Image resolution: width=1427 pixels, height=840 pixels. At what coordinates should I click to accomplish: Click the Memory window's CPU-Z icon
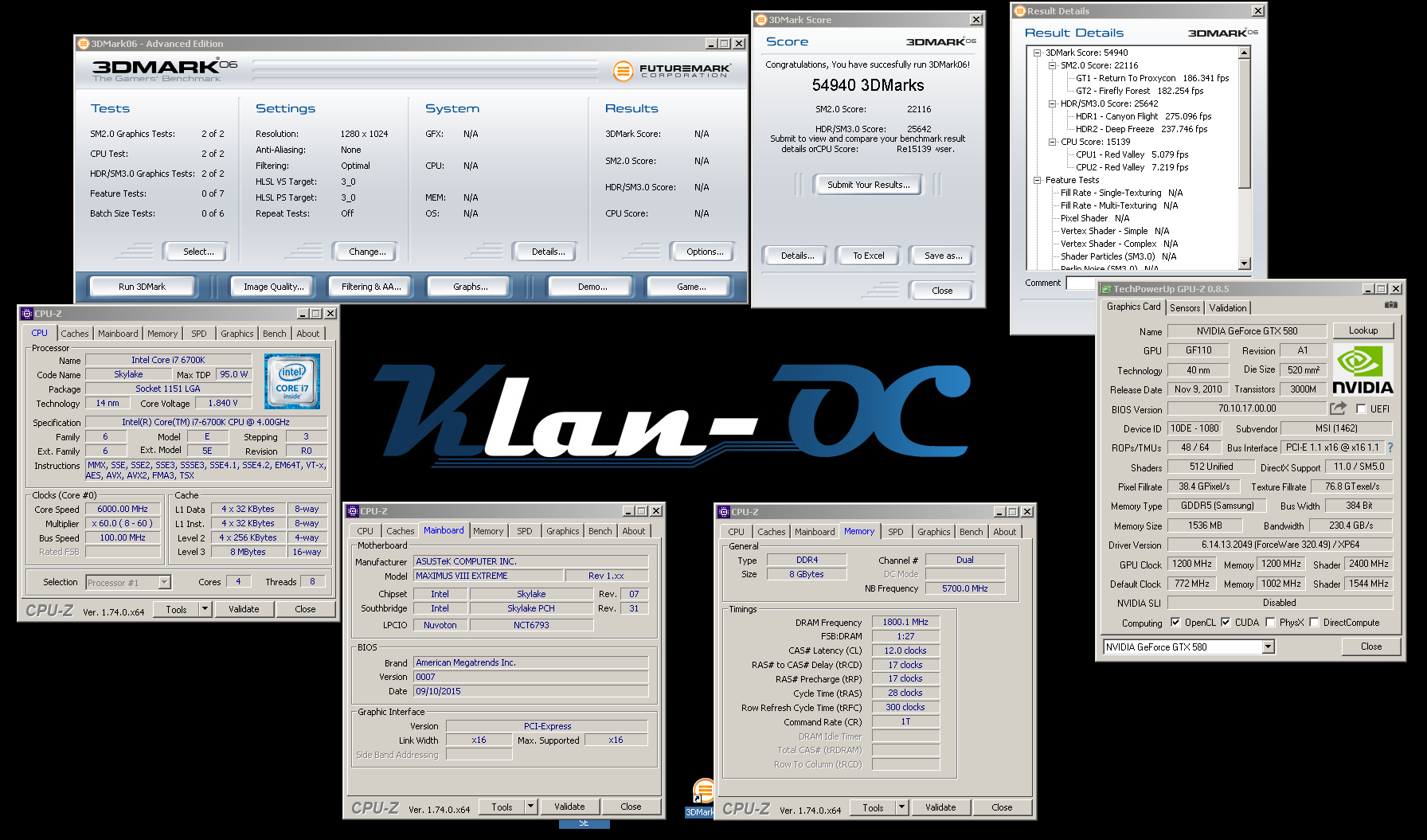[724, 512]
